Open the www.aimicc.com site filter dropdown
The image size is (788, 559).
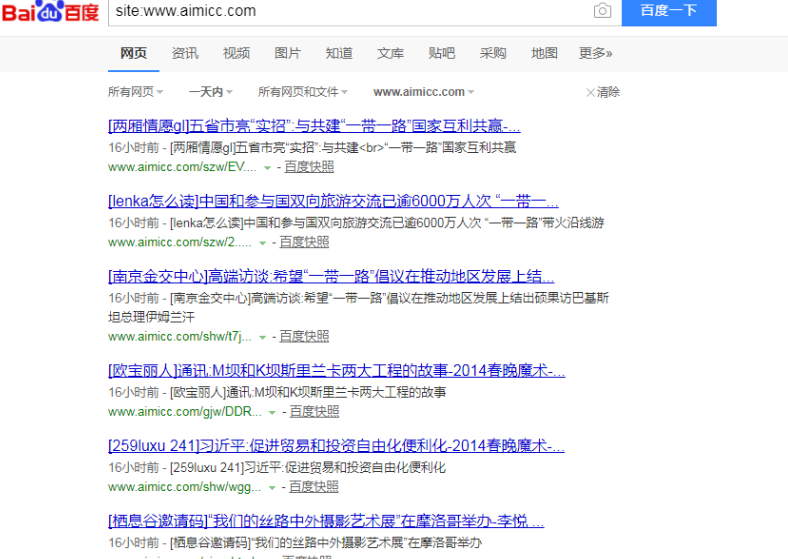424,91
